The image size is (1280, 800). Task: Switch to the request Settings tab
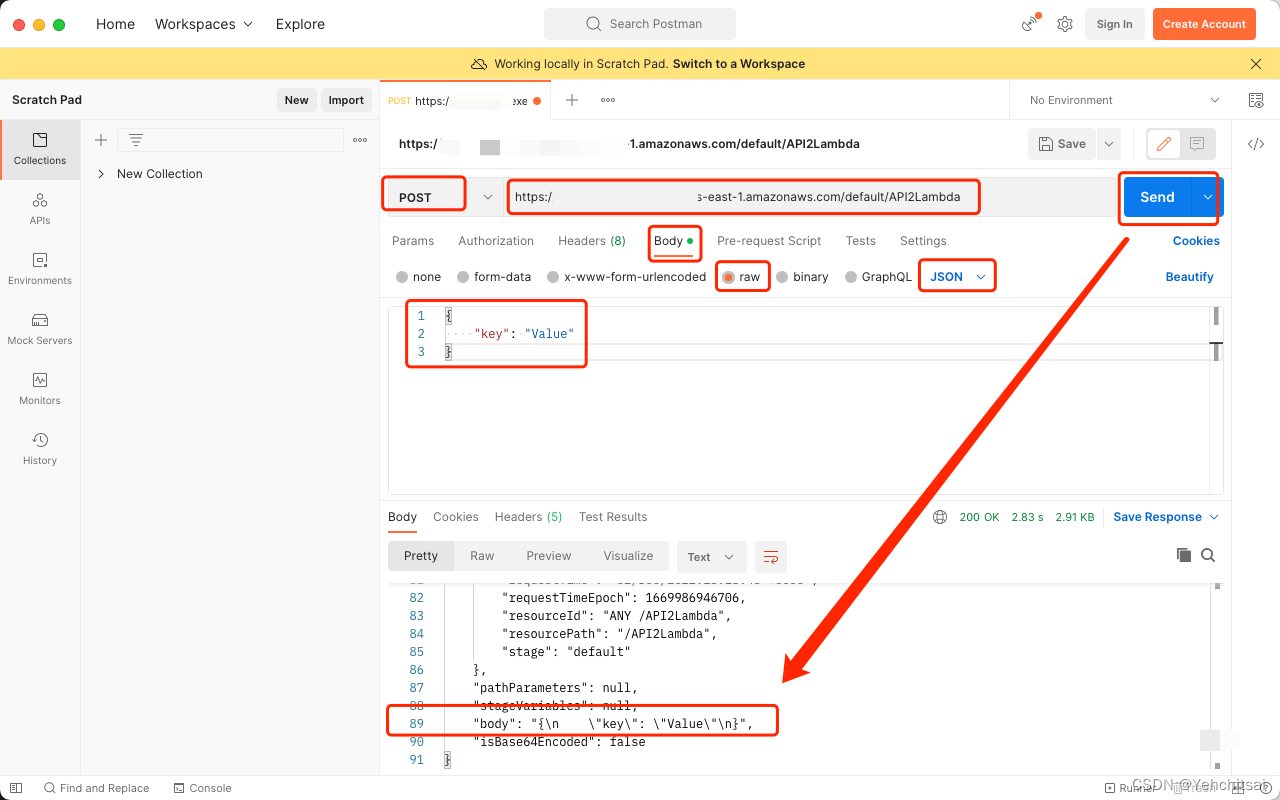tap(923, 241)
